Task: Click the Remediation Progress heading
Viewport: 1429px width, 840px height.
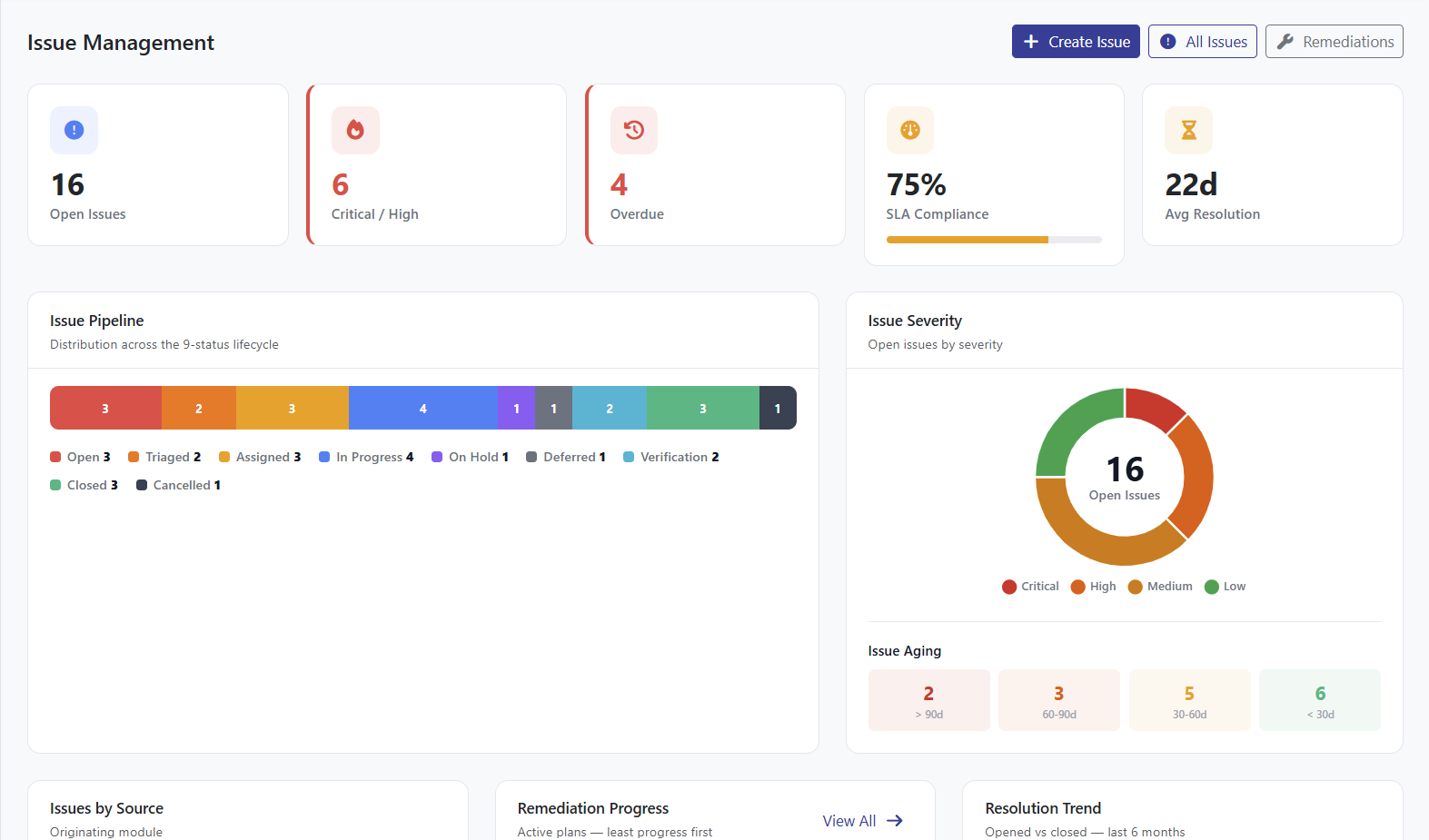Action: point(593,808)
